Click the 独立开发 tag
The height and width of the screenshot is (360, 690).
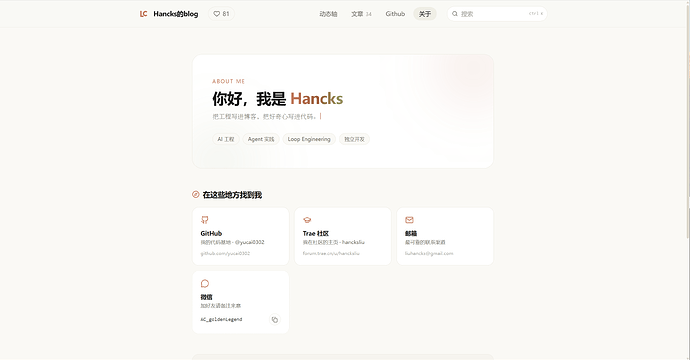(354, 139)
